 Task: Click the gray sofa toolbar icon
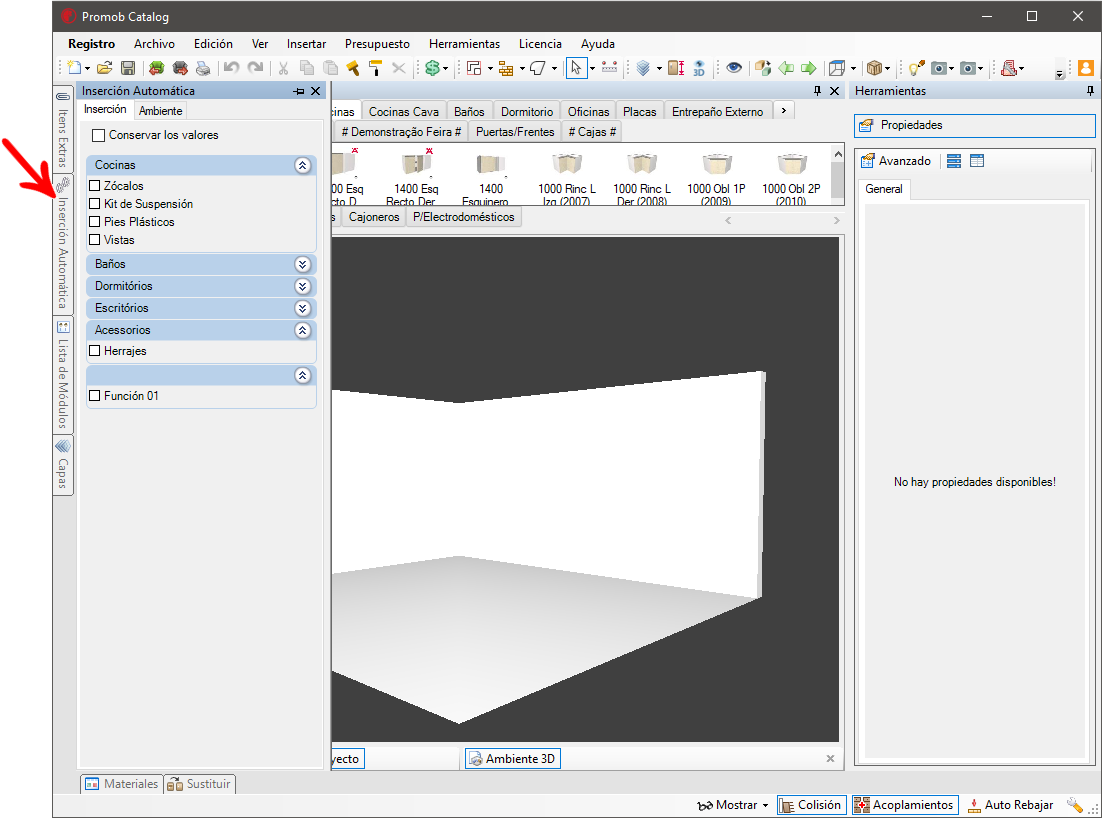tap(180, 68)
